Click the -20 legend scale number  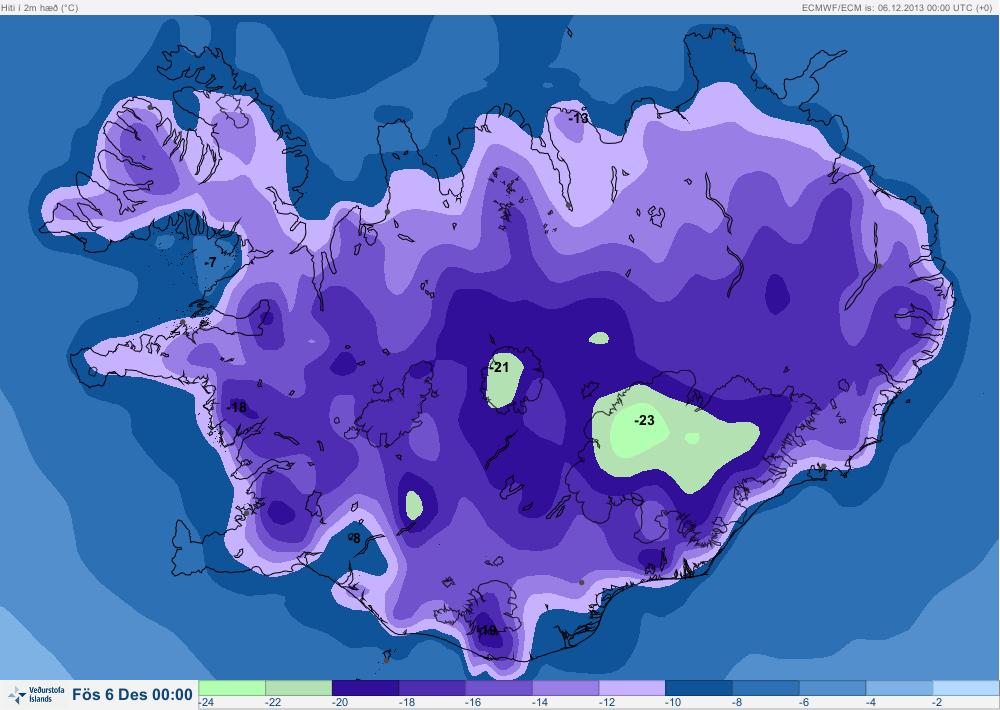pos(339,702)
